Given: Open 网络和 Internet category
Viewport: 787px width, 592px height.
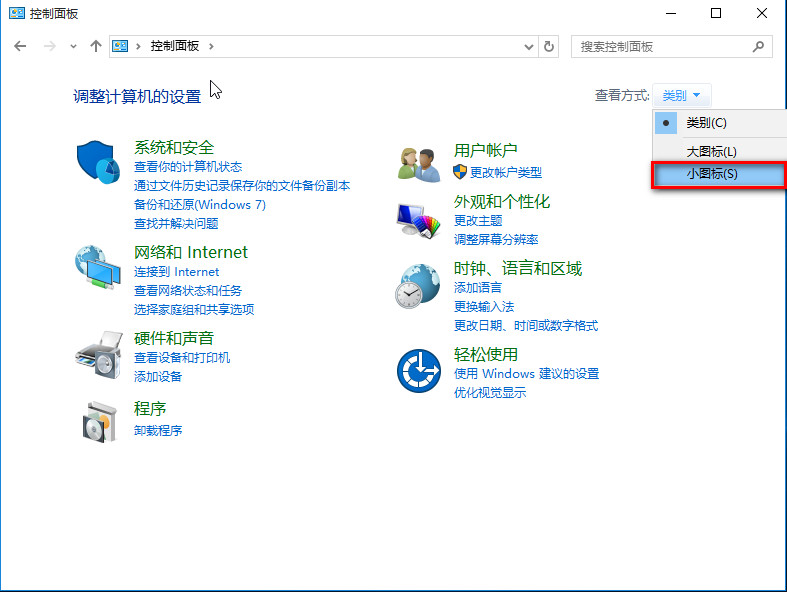Looking at the screenshot, I should 191,252.
